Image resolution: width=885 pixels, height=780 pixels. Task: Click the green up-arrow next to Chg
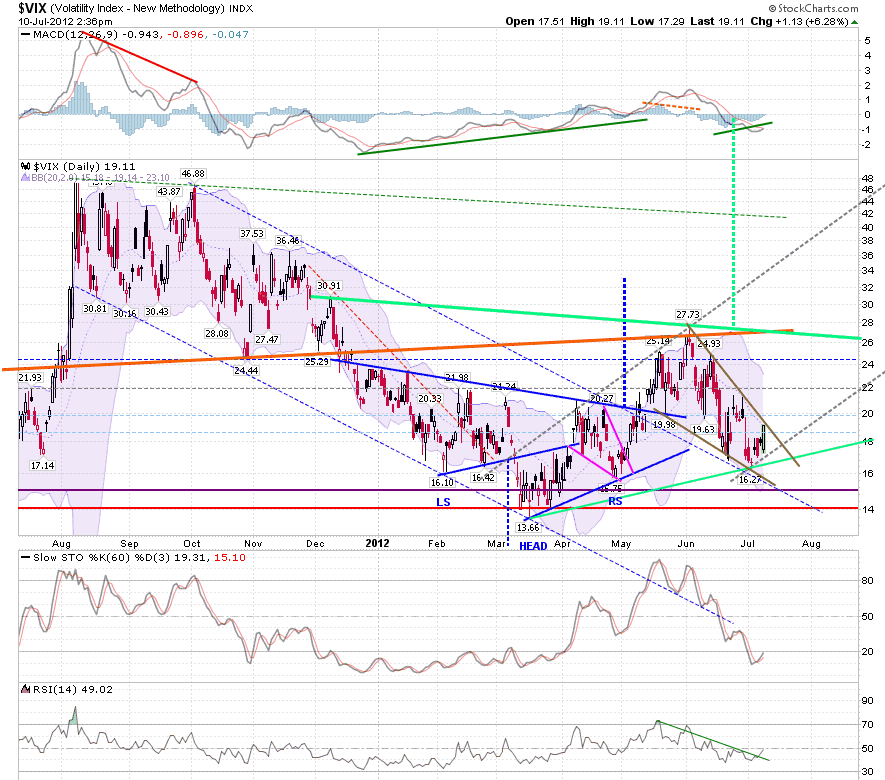click(x=855, y=22)
